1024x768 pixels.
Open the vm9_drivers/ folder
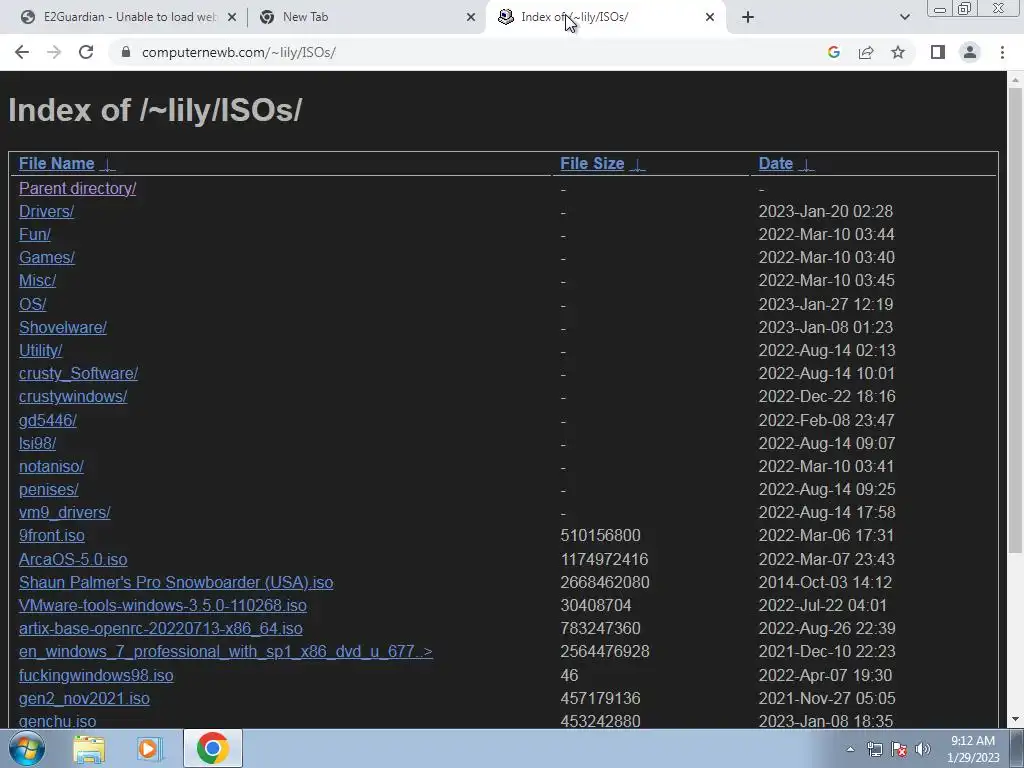[65, 513]
